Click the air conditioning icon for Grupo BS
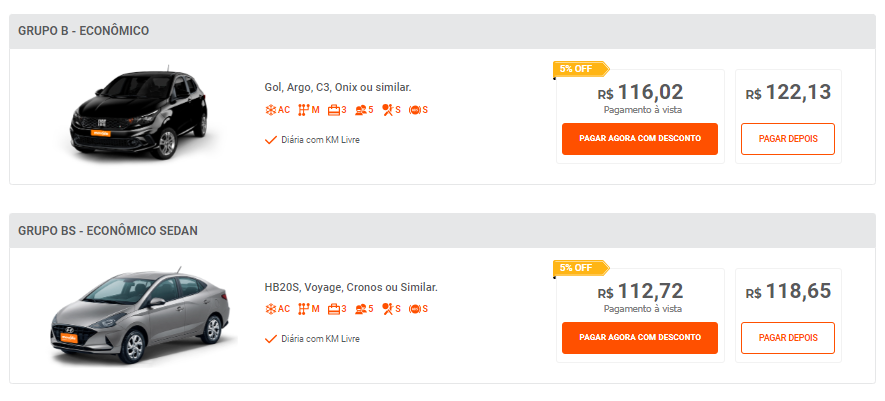The image size is (885, 401). pyautogui.click(x=270, y=309)
